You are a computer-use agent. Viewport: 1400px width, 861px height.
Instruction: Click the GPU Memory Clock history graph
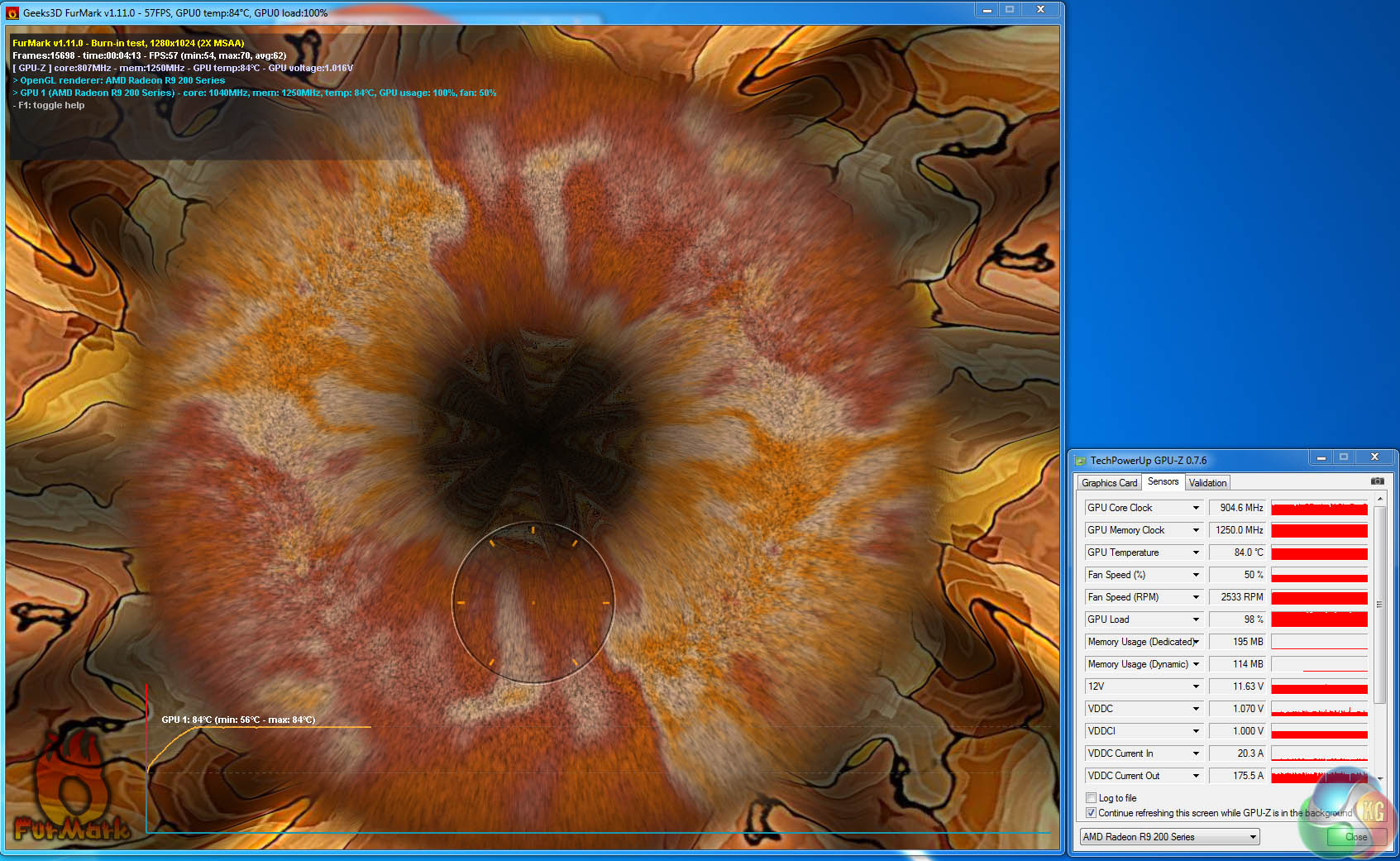1319,530
